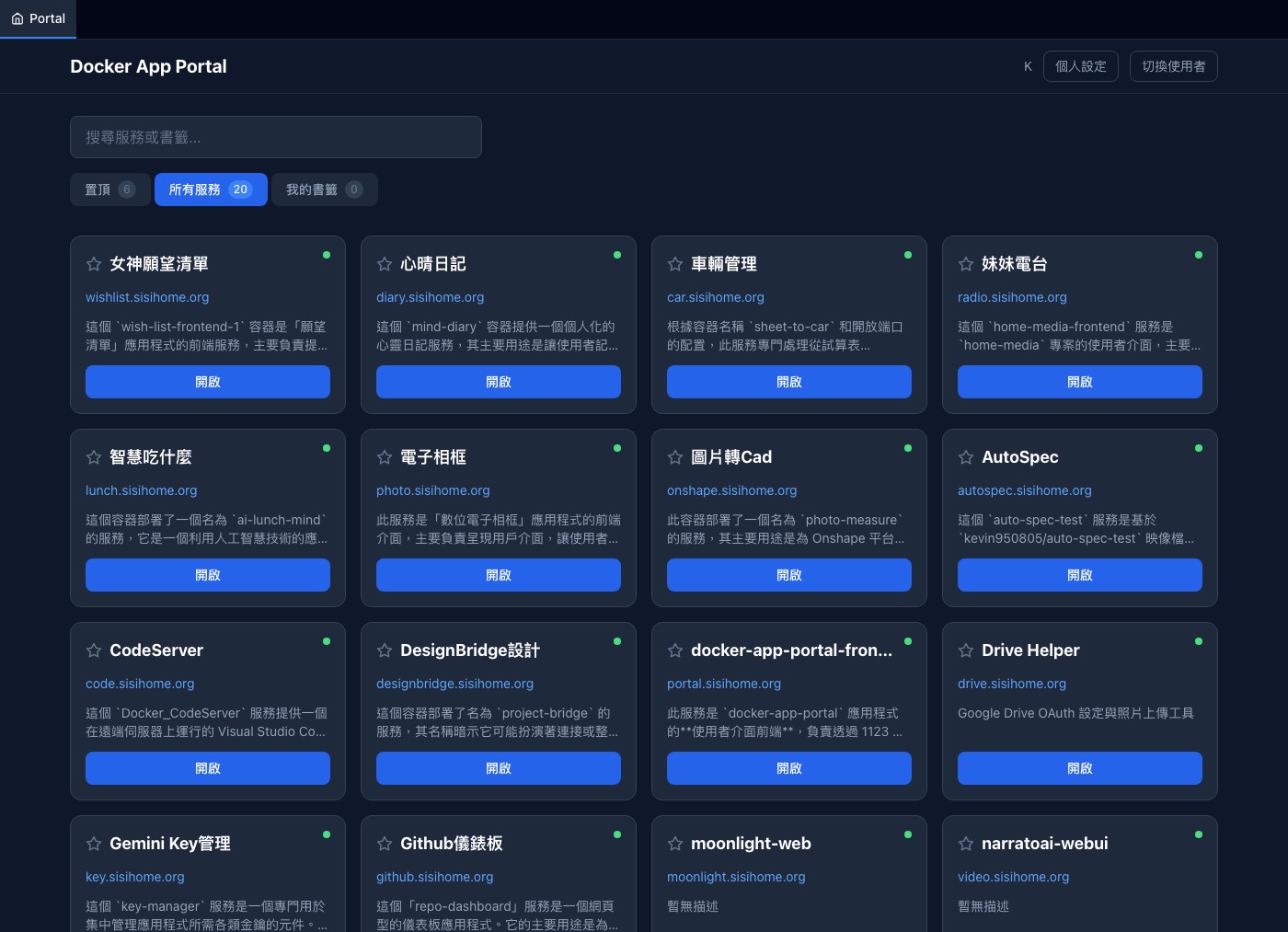Bookmark docker-app-portal-fron... card star

675,650
